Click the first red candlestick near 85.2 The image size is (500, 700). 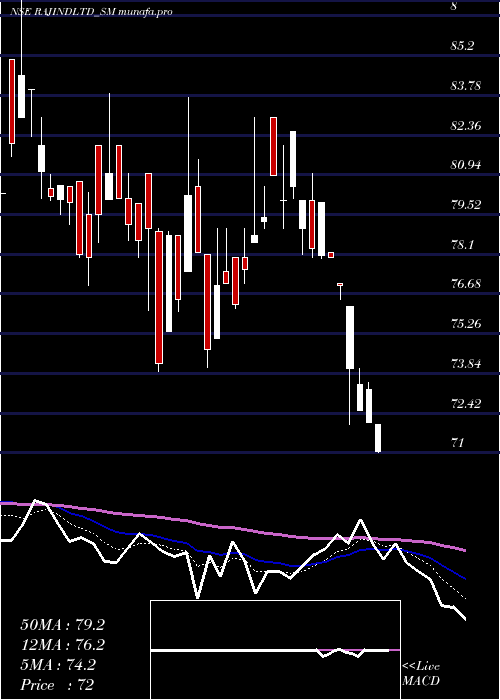click(x=12, y=101)
